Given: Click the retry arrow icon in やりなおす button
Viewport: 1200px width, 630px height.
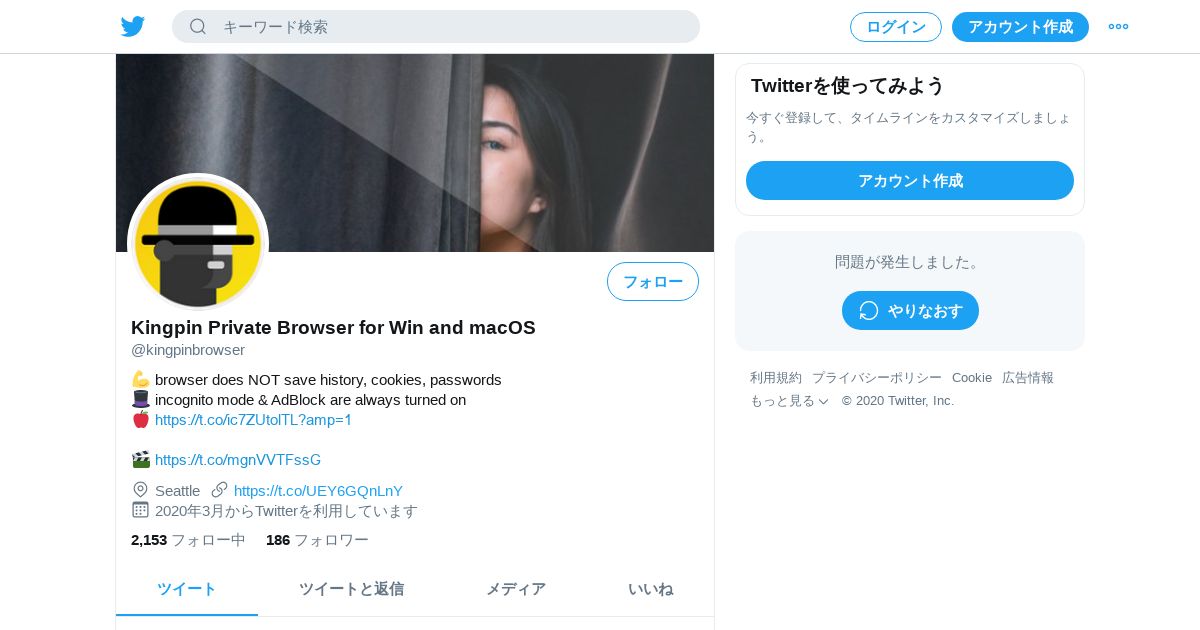Looking at the screenshot, I should pos(868,310).
